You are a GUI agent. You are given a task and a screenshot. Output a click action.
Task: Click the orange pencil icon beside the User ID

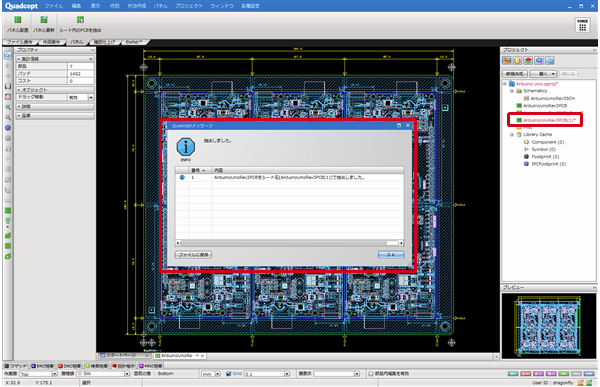(x=580, y=382)
